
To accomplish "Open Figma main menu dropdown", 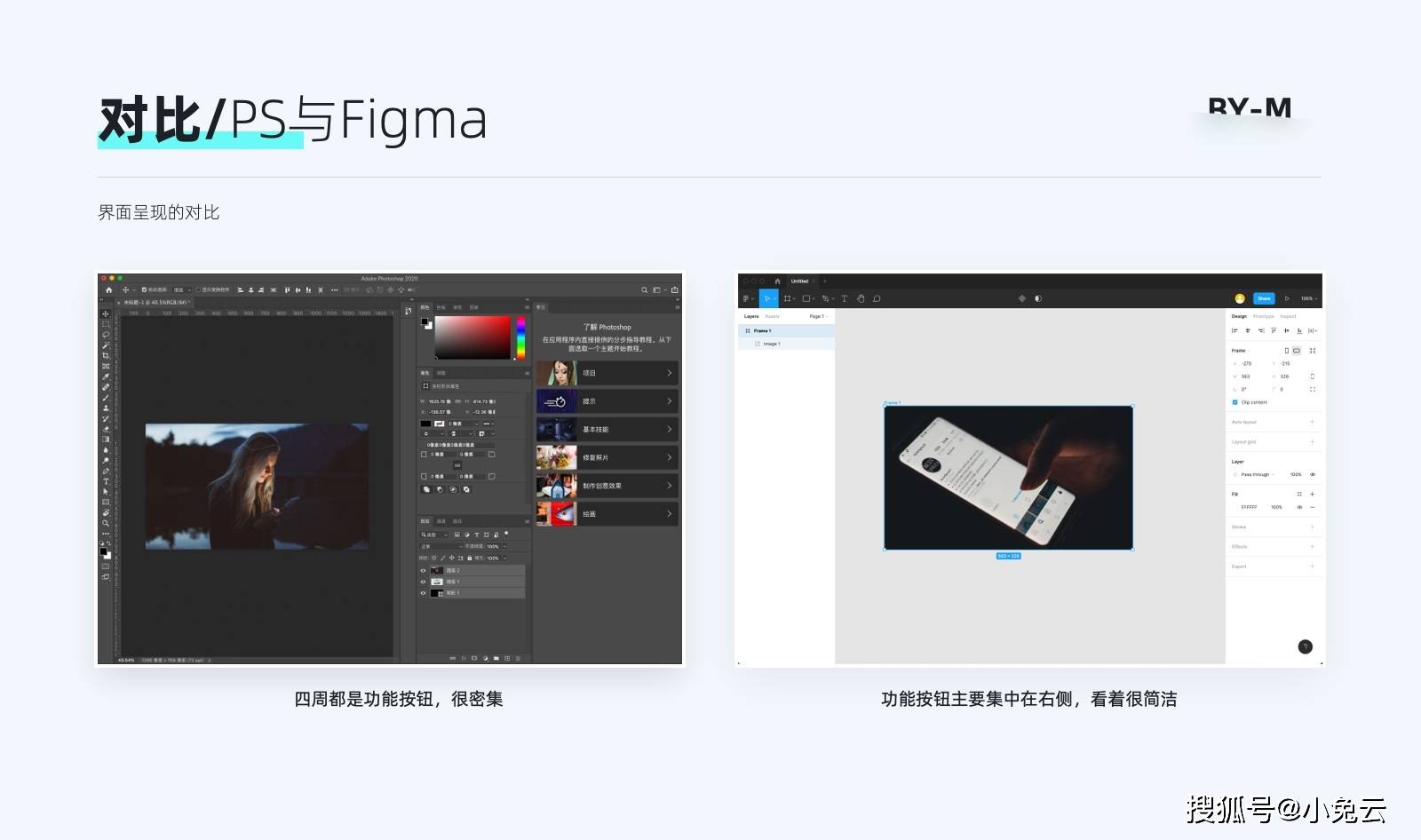I will tap(748, 298).
